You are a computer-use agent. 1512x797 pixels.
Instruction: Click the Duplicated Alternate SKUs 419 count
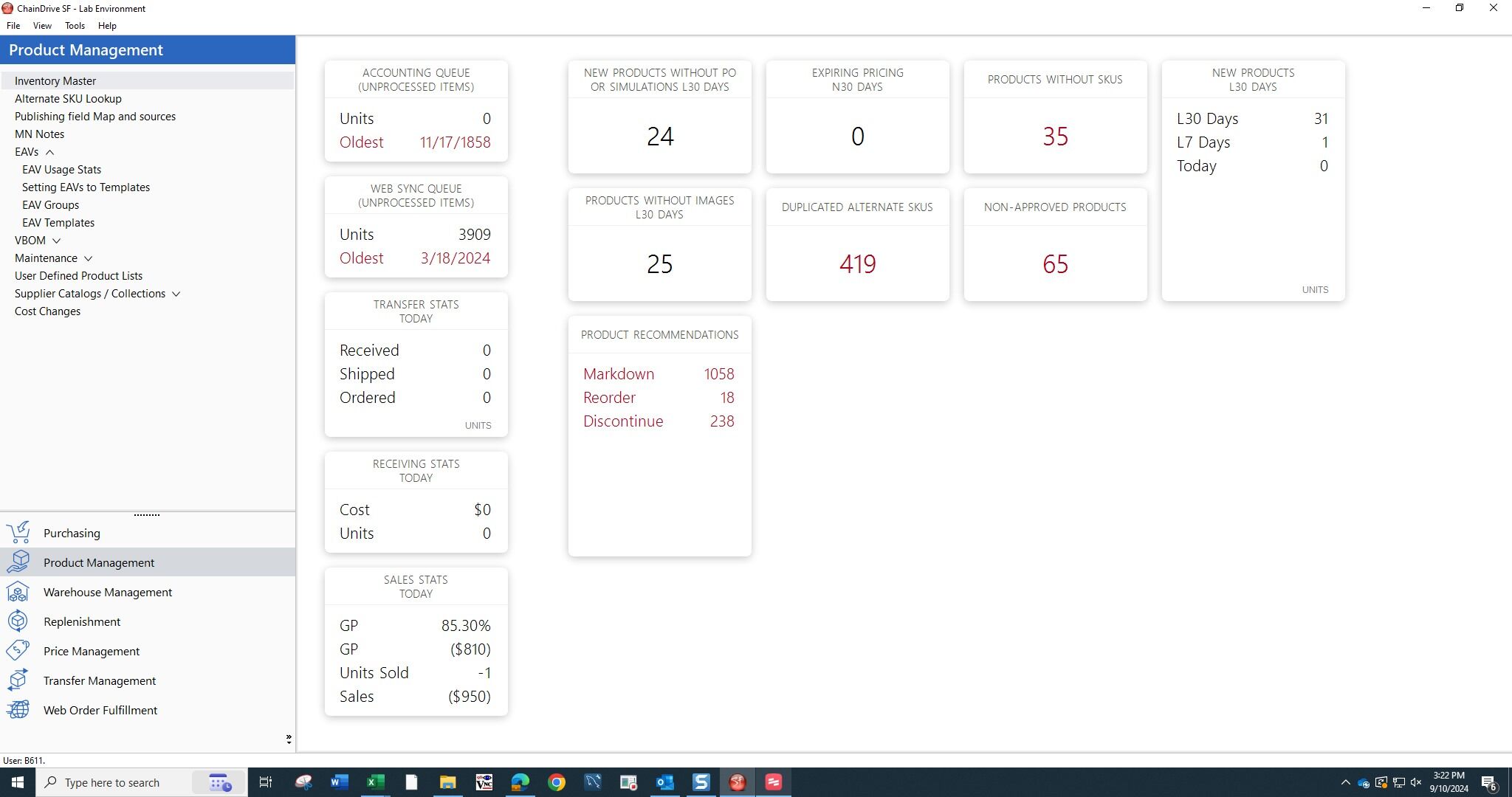coord(857,264)
